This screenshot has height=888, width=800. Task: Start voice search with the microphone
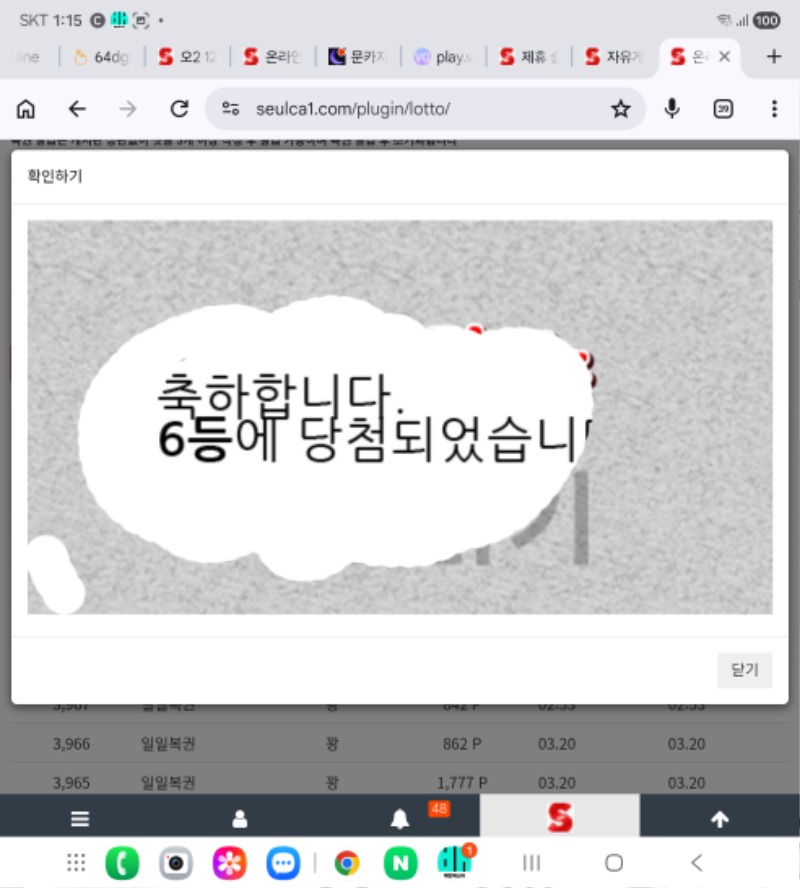(673, 109)
